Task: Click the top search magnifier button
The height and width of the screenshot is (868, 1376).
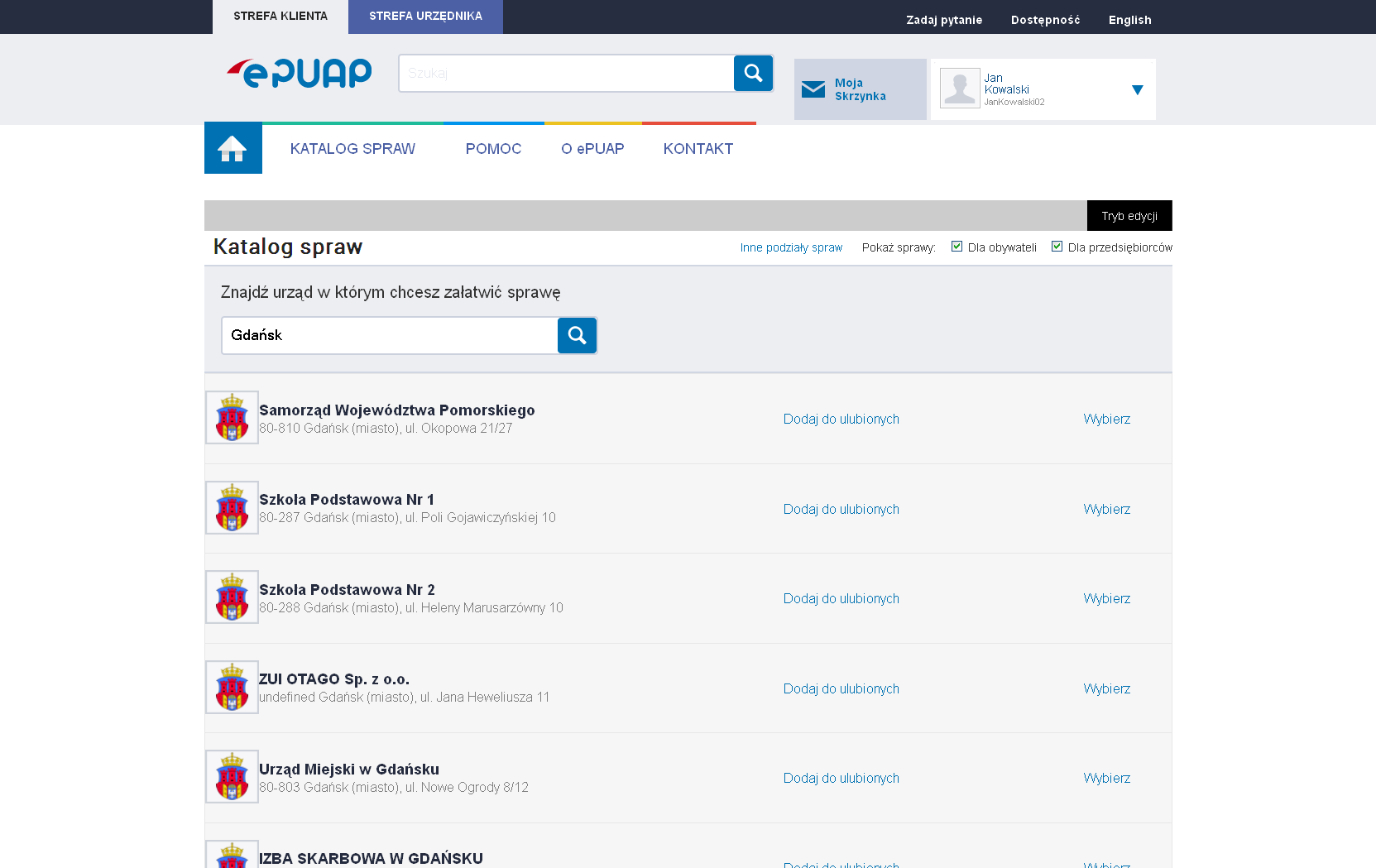Action: (x=753, y=73)
